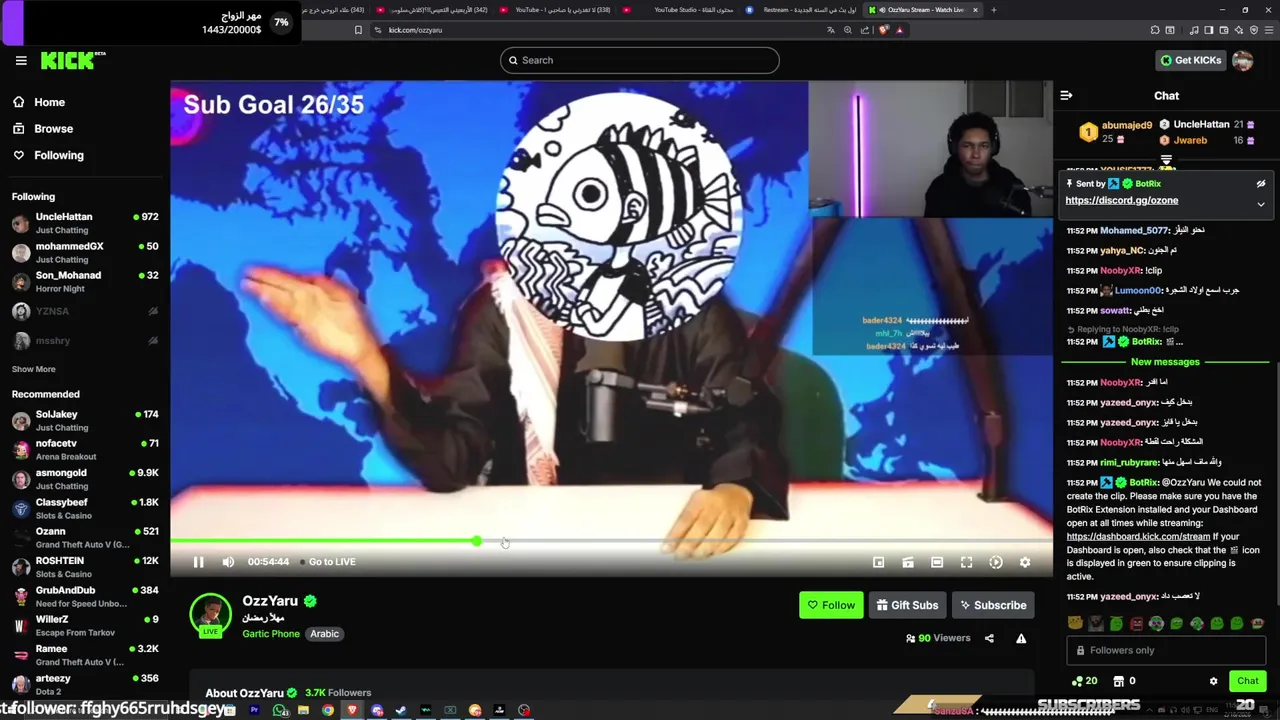Open user profile avatar in top bar

(1242, 61)
